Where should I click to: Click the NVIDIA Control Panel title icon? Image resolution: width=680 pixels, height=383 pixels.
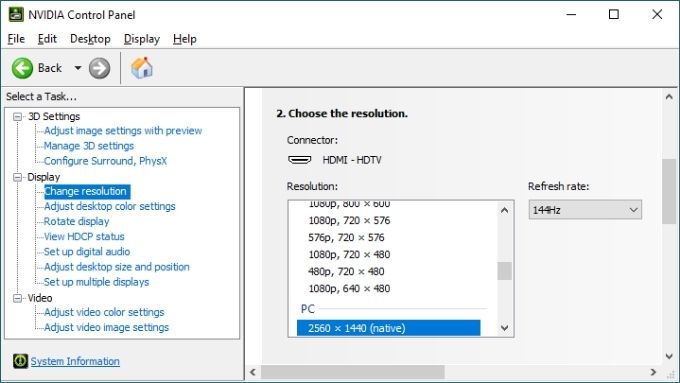16,14
